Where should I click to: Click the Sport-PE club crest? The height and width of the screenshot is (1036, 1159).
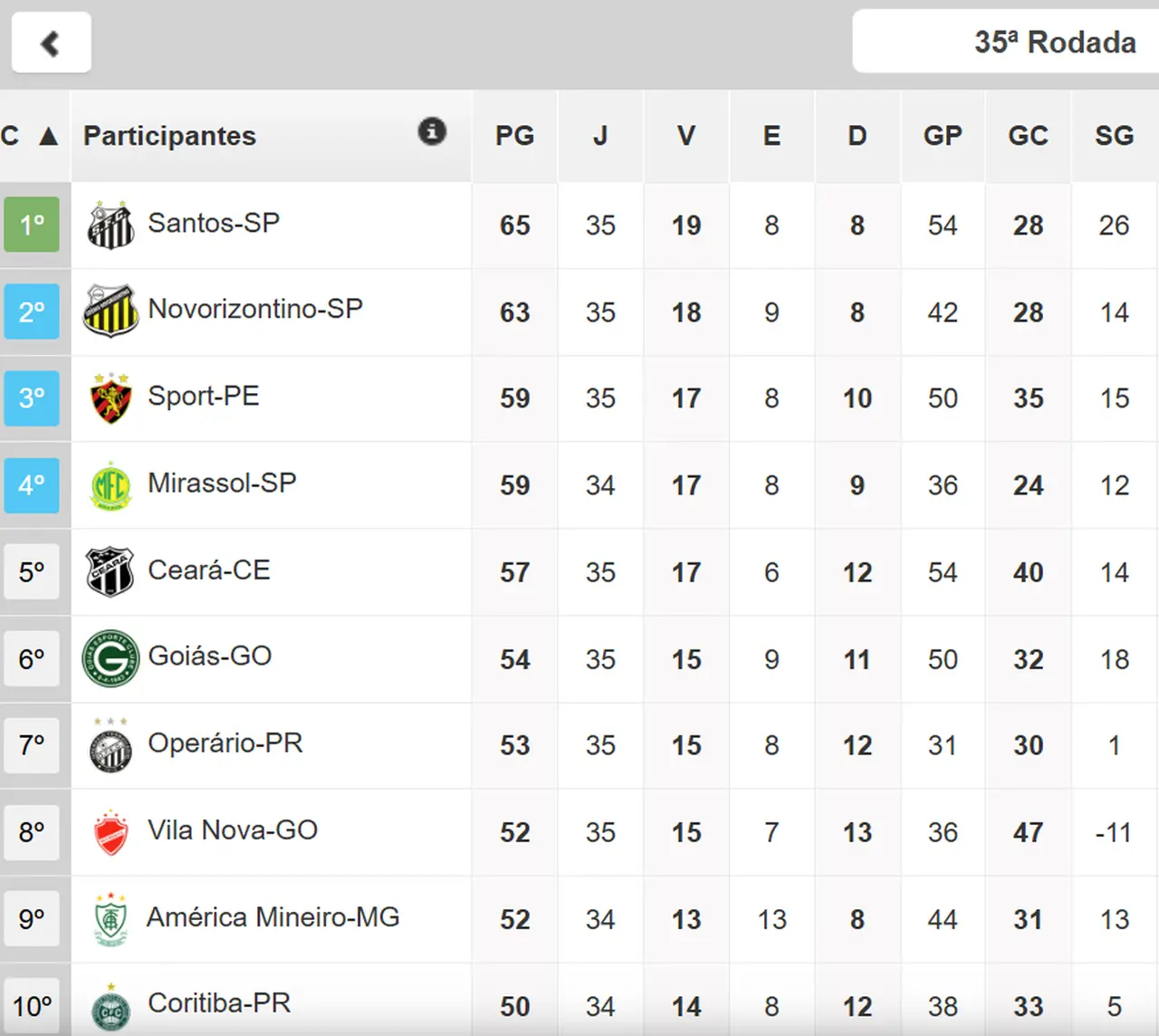(110, 398)
